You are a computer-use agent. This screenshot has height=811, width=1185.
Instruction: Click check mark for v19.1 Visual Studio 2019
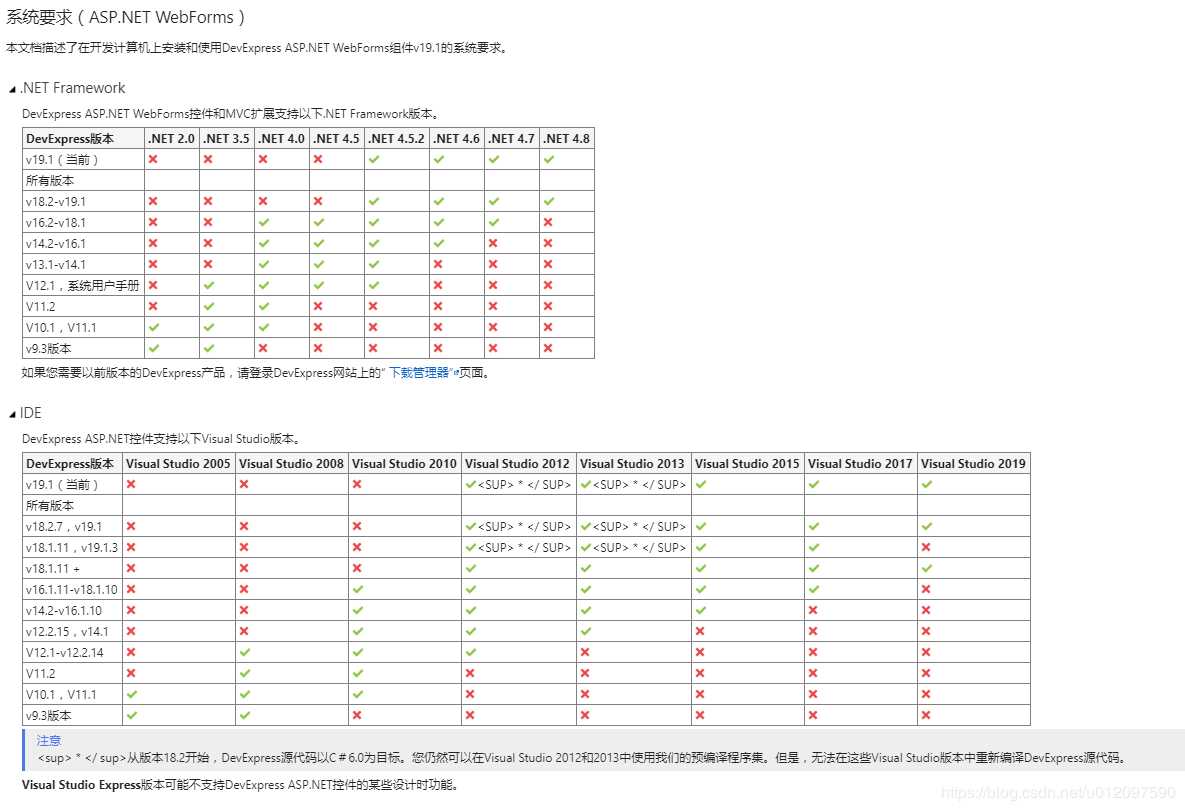(926, 484)
